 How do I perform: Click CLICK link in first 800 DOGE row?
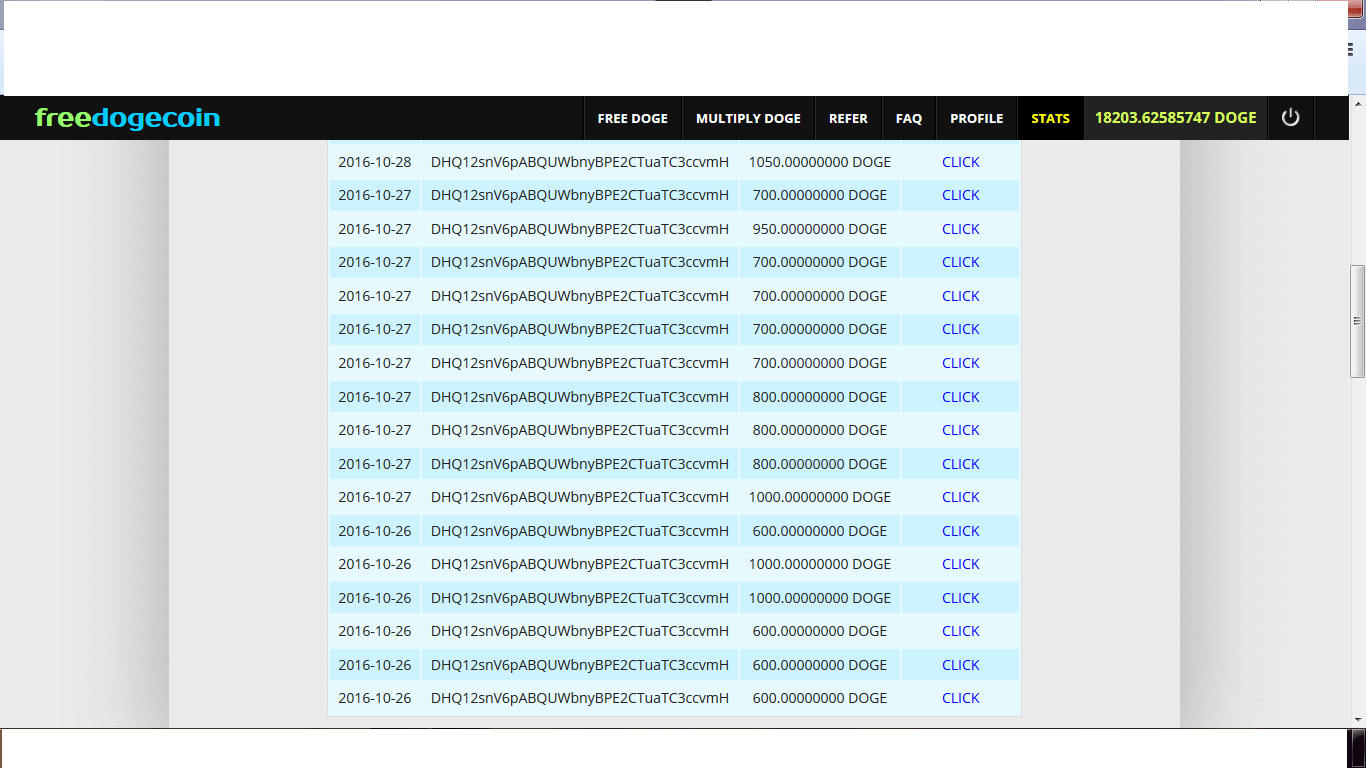click(960, 397)
